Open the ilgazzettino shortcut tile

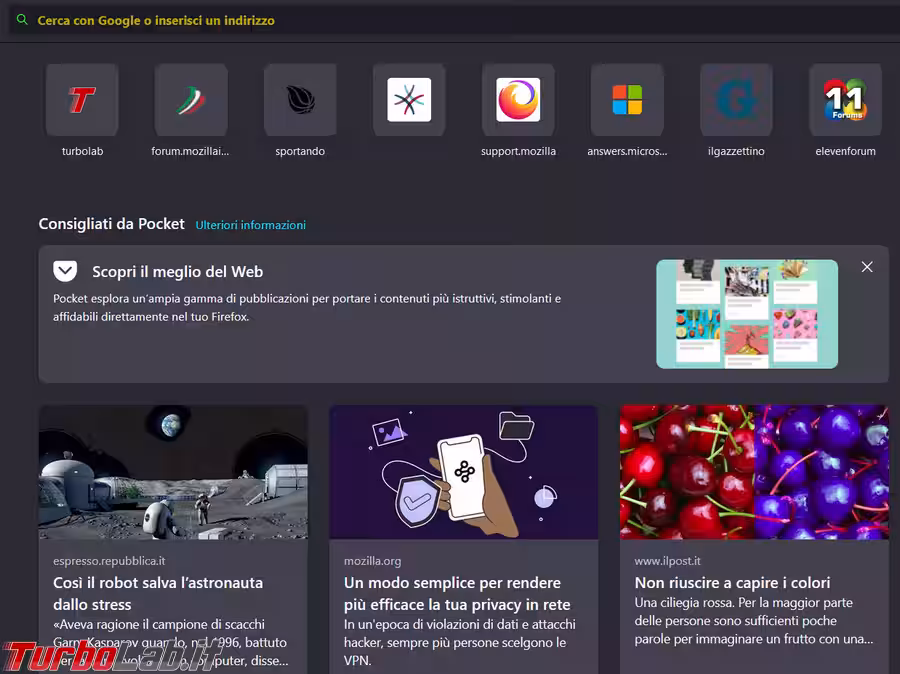click(x=736, y=100)
